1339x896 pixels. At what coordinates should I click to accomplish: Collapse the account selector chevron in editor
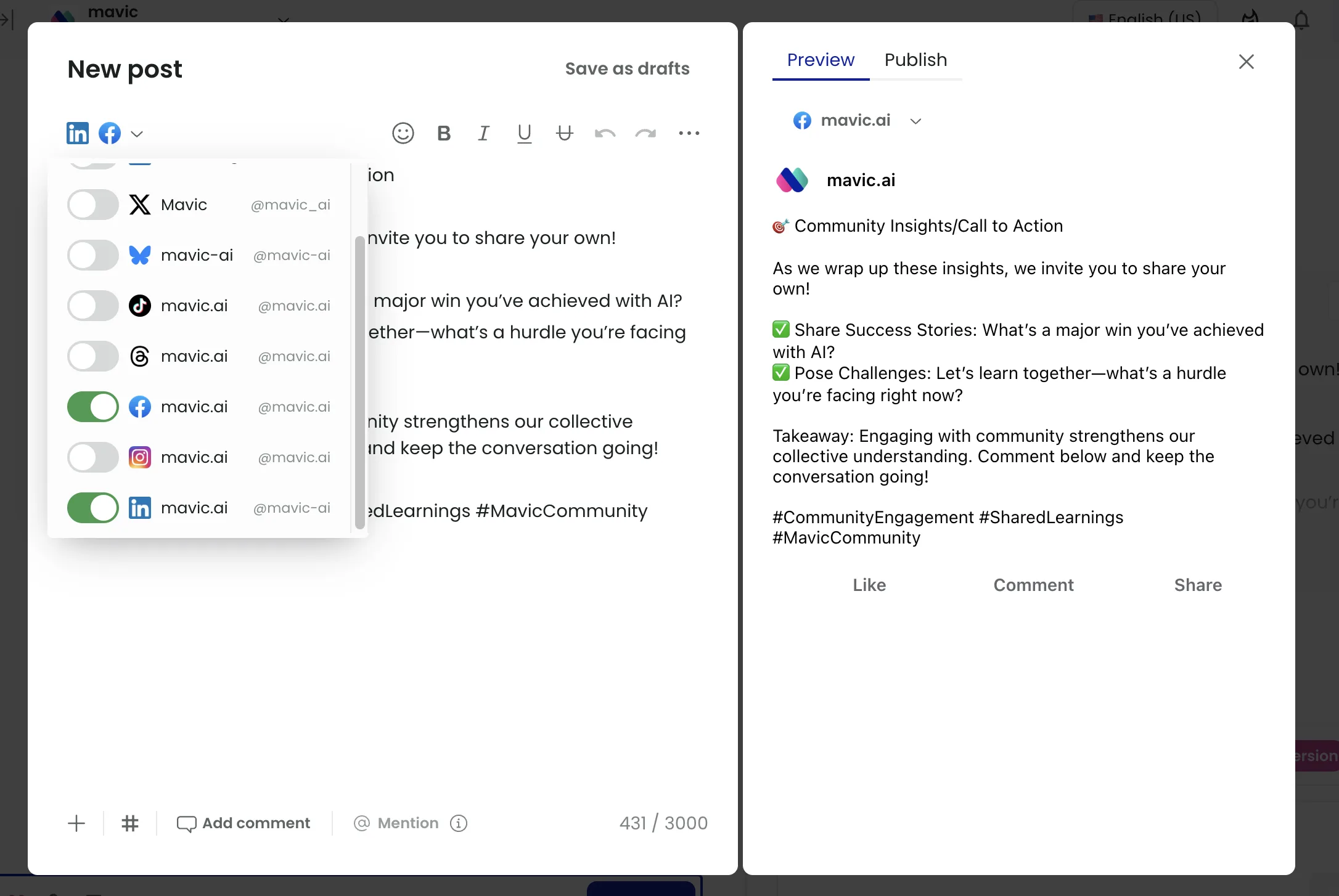click(x=137, y=134)
